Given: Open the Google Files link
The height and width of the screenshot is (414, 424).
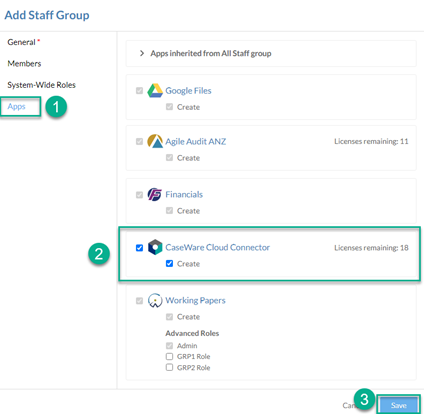Looking at the screenshot, I should 188,91.
